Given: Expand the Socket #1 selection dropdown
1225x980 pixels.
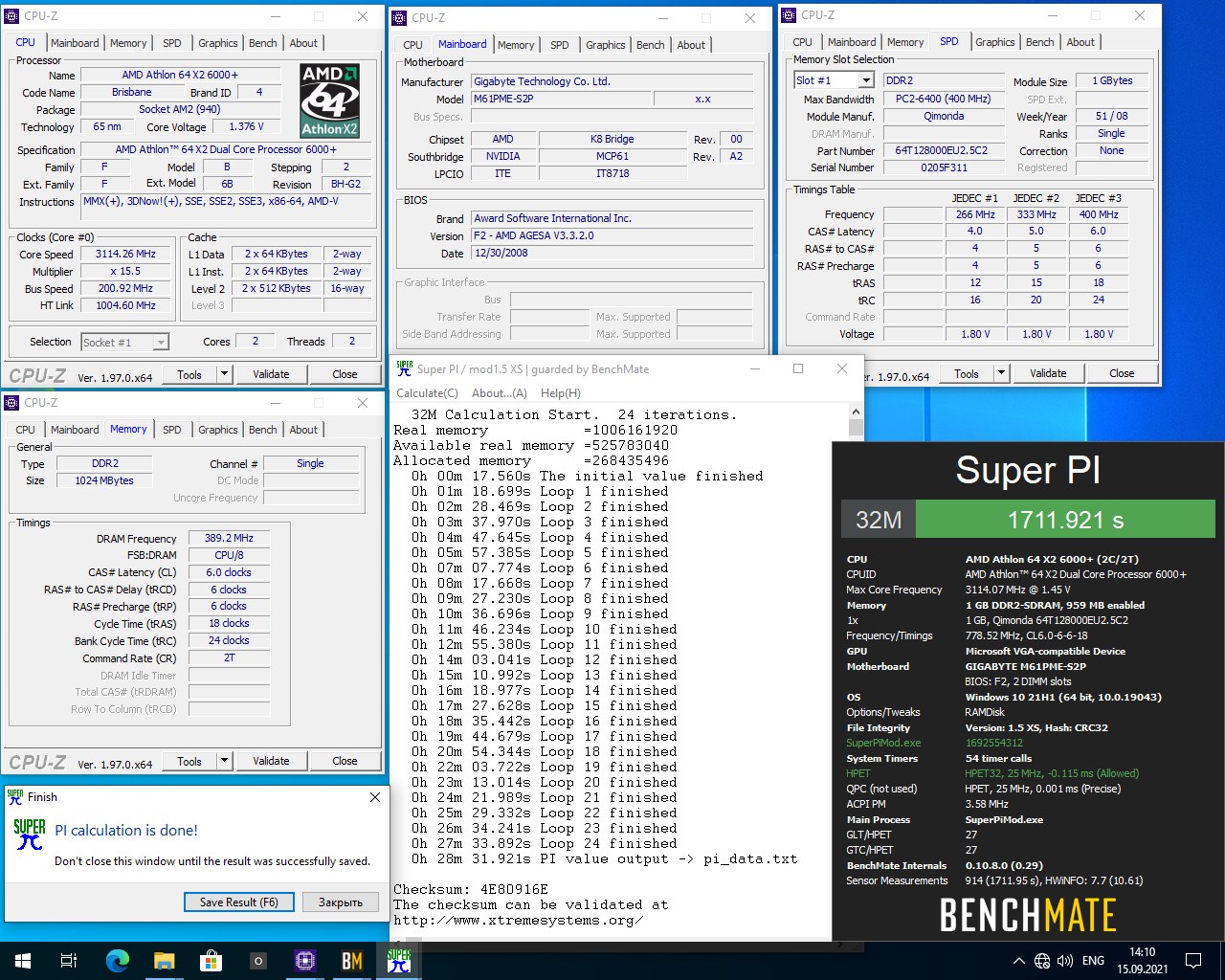Looking at the screenshot, I should pyautogui.click(x=161, y=342).
